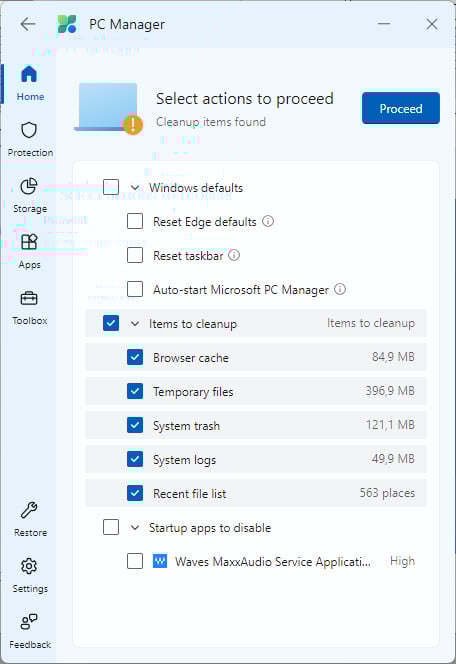Screen dimensions: 456x664
Task: Click the Cleanup items found subtitle
Action: click(x=211, y=122)
